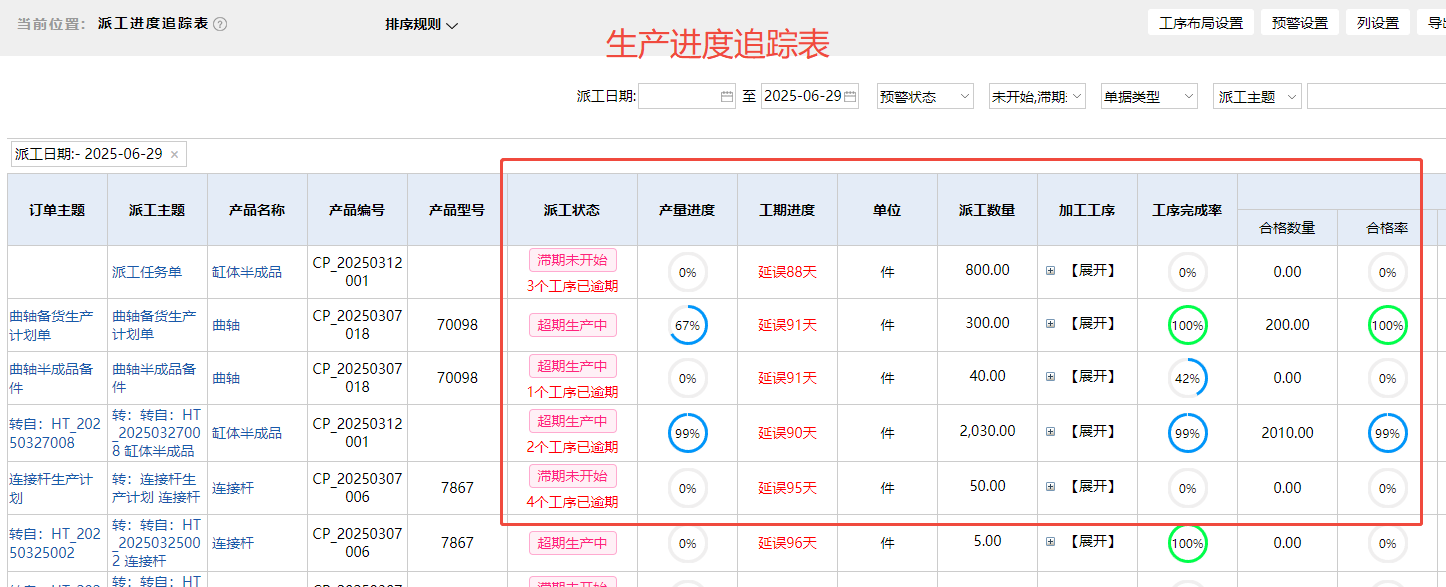Open the 预警状态 dropdown
The width and height of the screenshot is (1446, 587).
925,96
